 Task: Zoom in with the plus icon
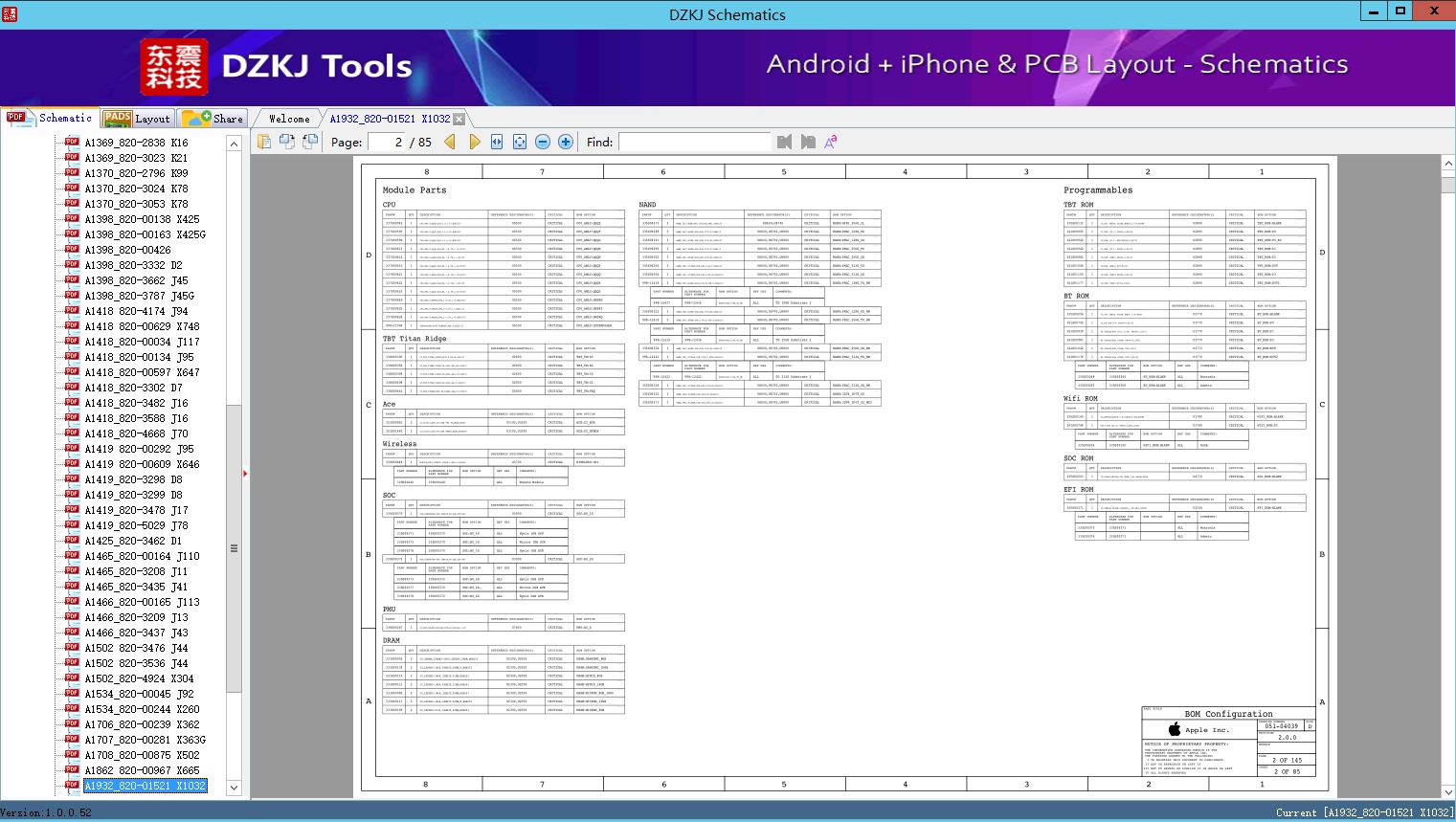pos(566,142)
